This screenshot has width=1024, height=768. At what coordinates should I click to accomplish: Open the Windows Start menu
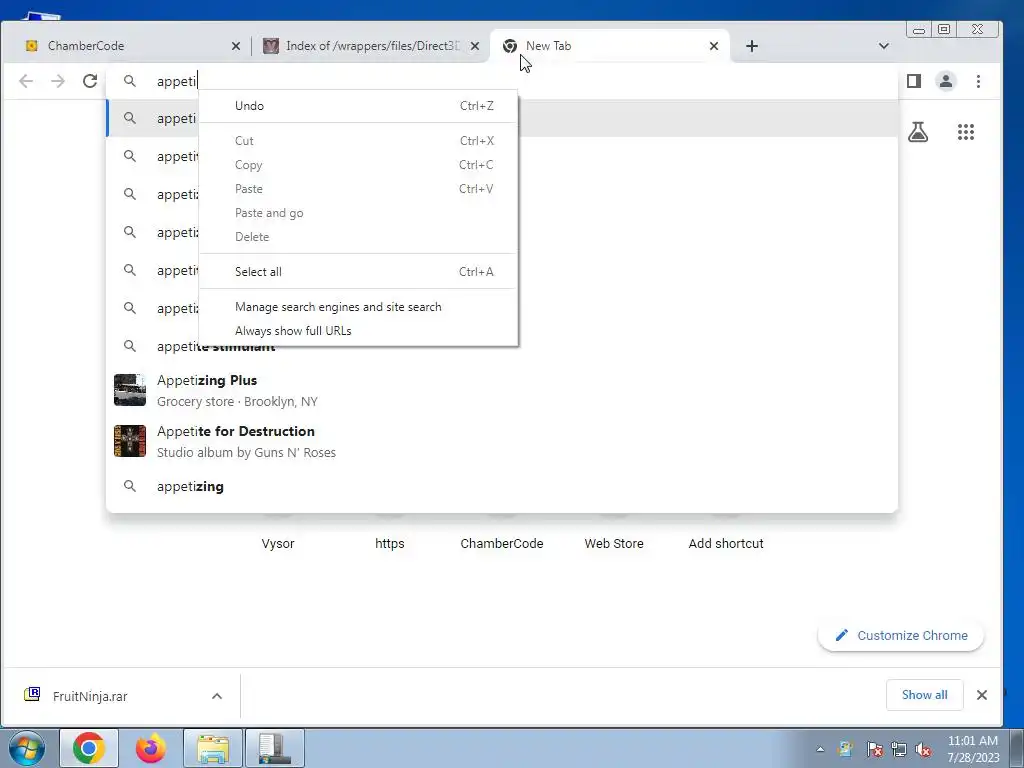(27, 748)
